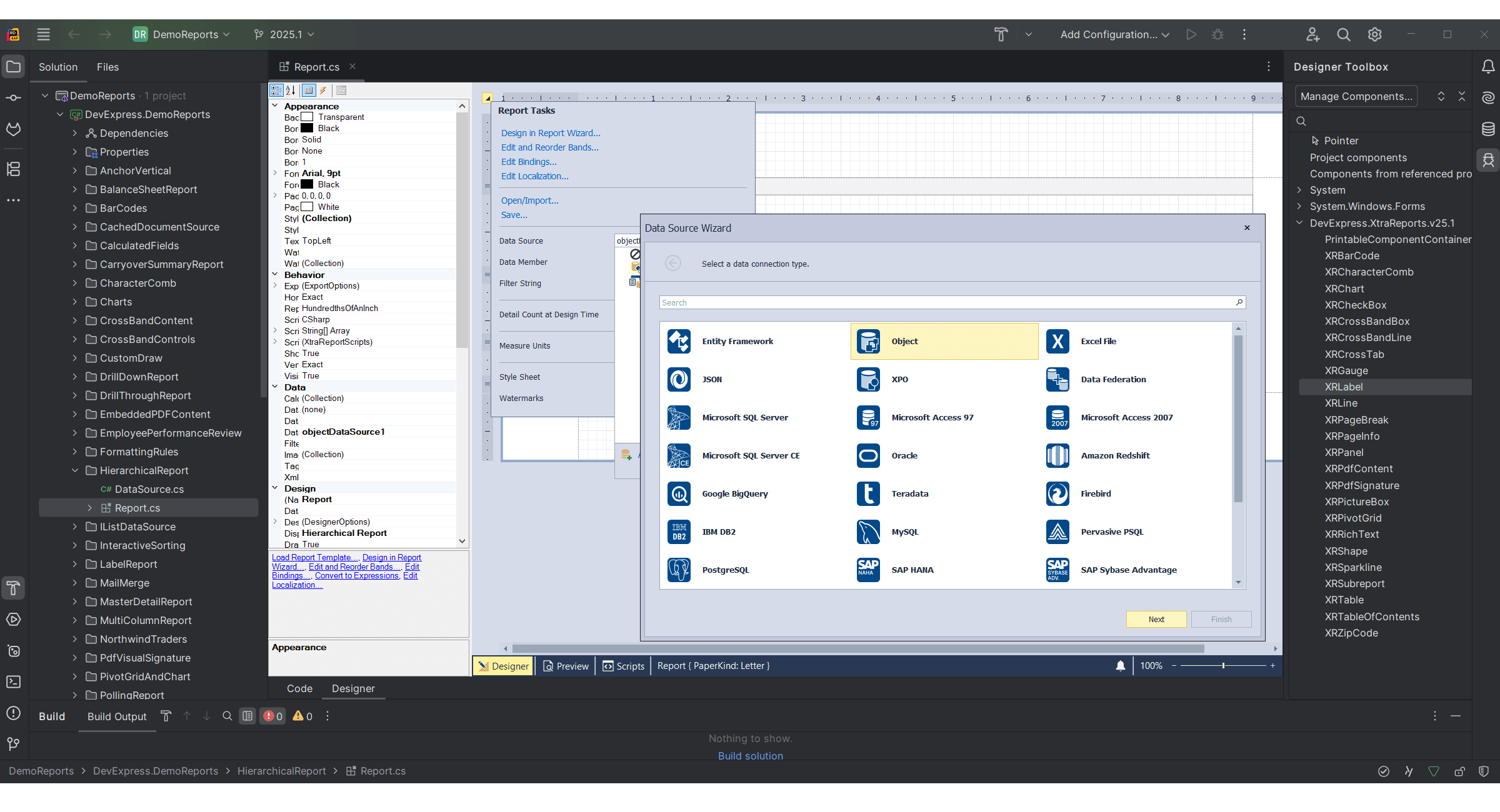
Task: Expand the Charts folder in the solution tree
Action: click(x=74, y=302)
